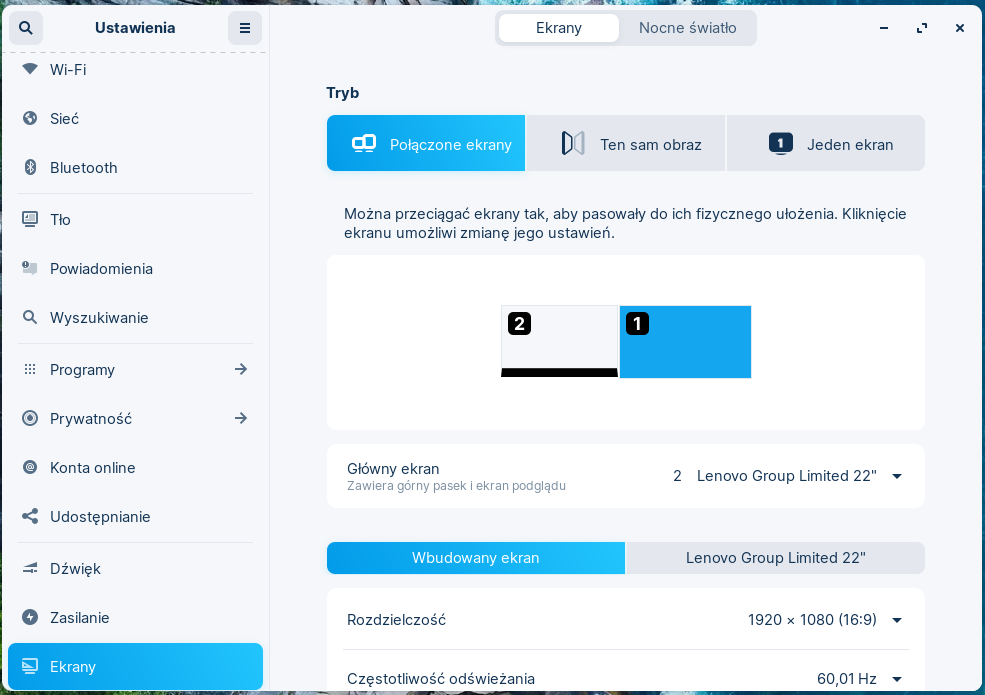Select Jeden ekran display mode
985x695 pixels.
(x=825, y=143)
